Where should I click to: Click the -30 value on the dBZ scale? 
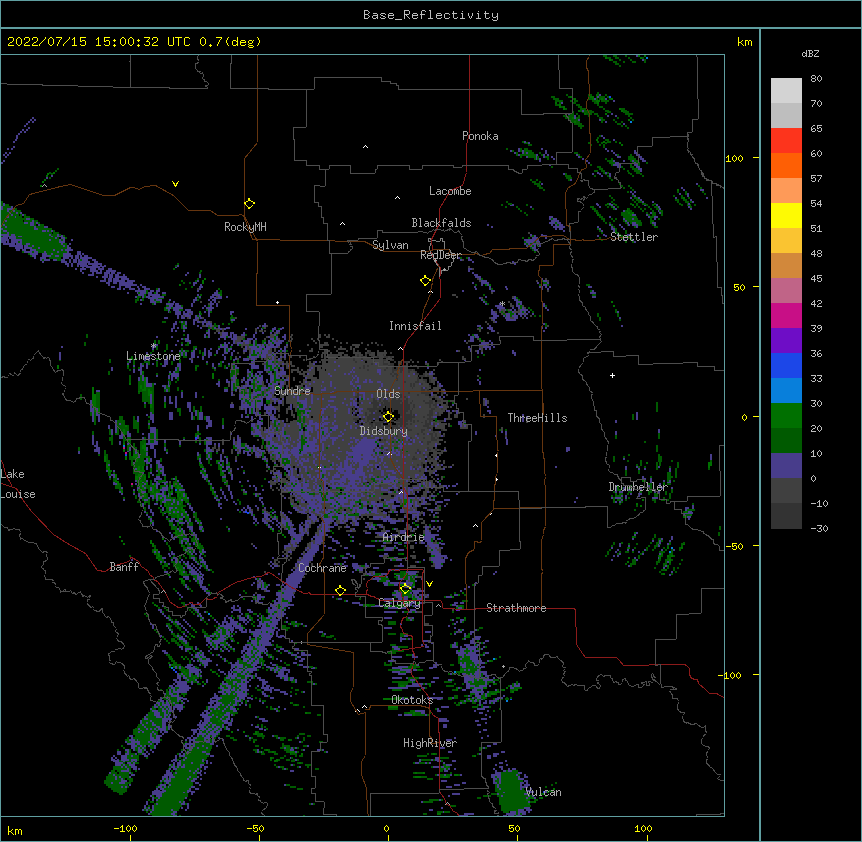coord(819,528)
